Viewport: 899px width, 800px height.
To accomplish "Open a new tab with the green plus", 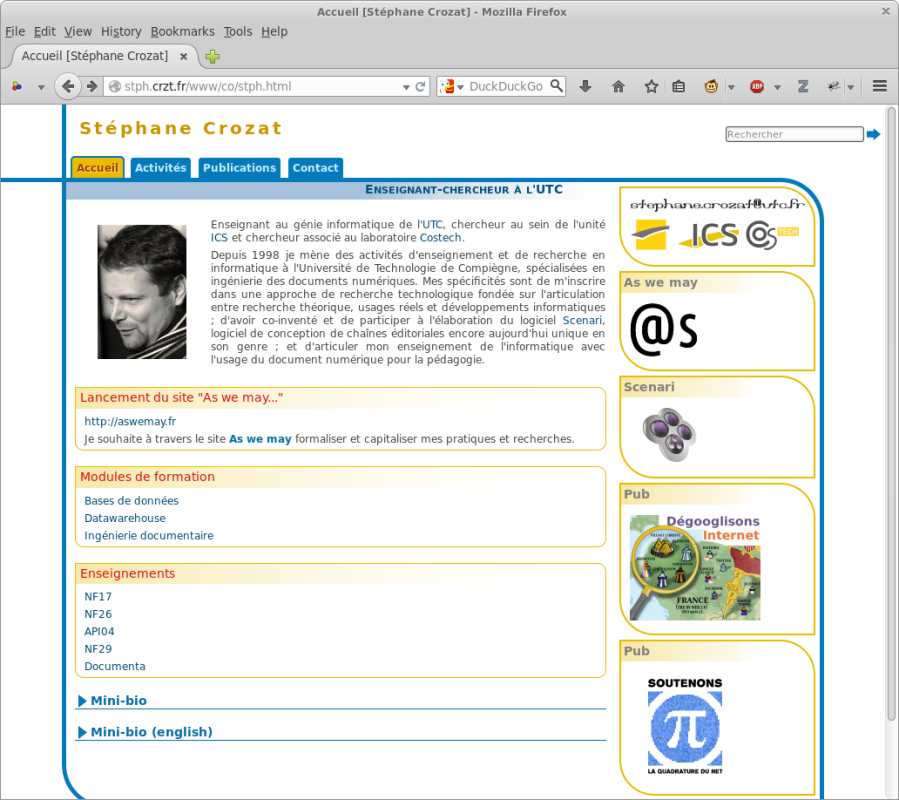I will [x=213, y=56].
